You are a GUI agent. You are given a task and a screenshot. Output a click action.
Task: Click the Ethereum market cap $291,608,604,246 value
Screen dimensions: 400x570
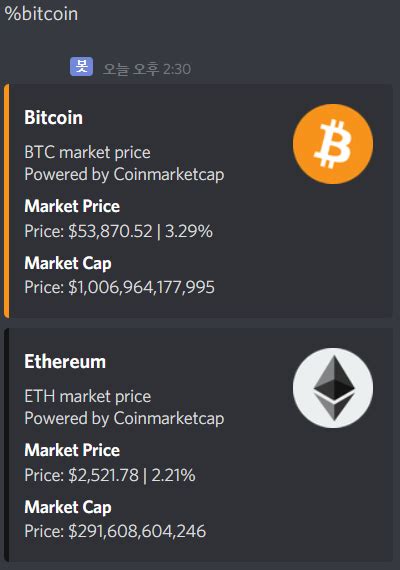[137, 531]
